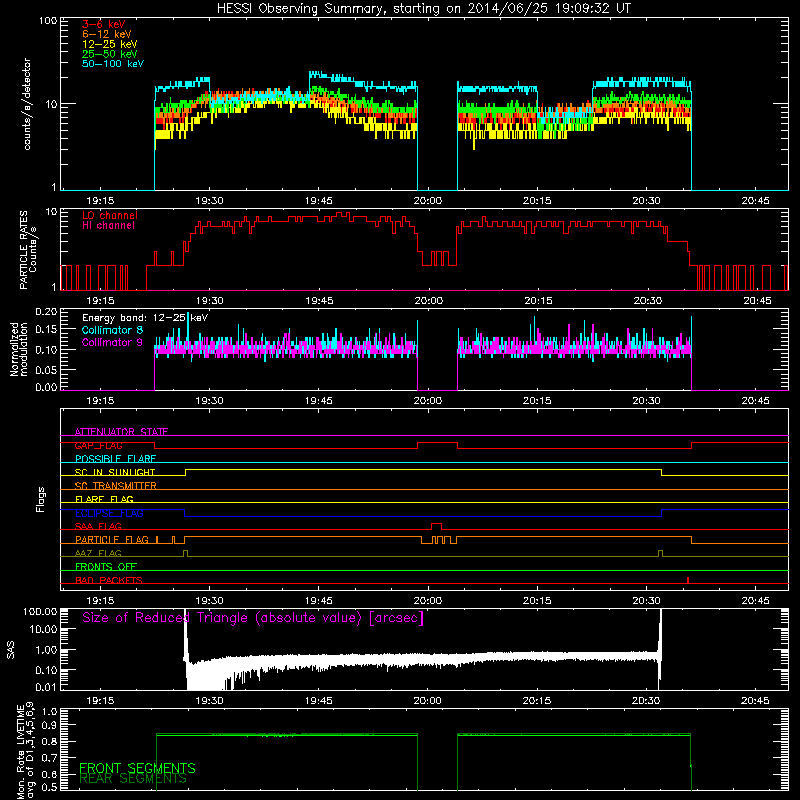Click the FLARE_FLAG label

104,499
